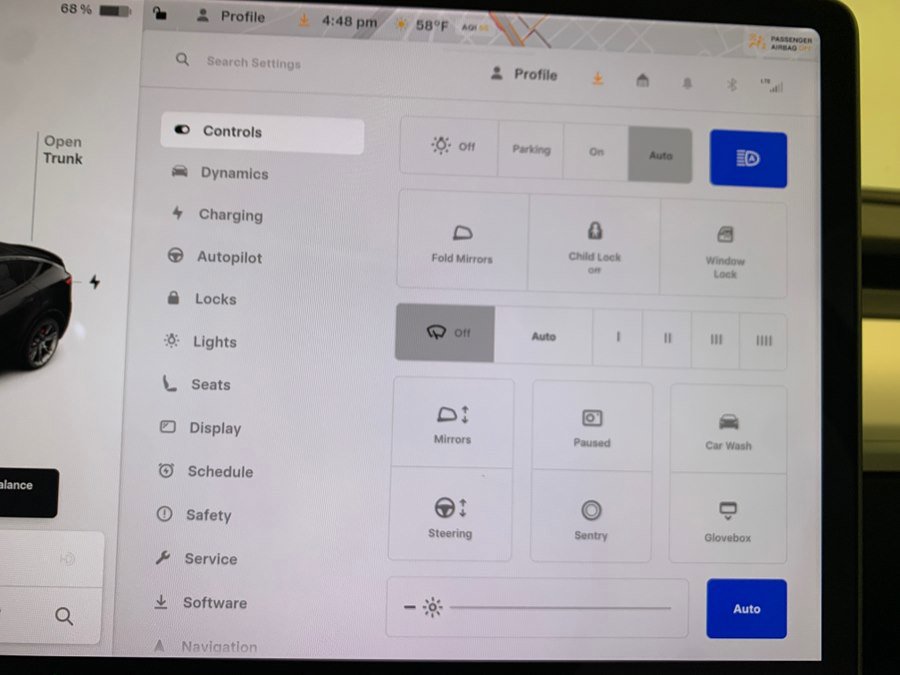Viewport: 900px width, 675px height.
Task: Open the Charging settings section
Action: (218, 215)
